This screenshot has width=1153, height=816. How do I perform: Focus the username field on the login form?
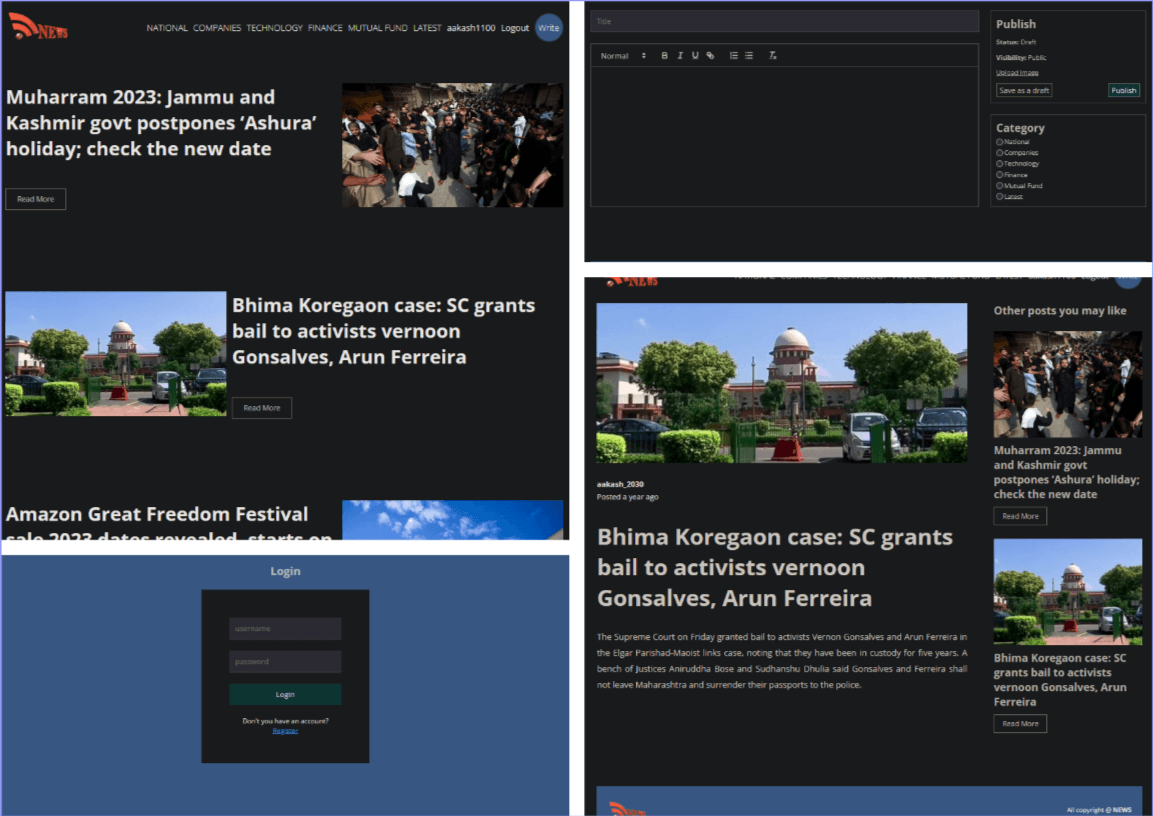pyautogui.click(x=285, y=629)
